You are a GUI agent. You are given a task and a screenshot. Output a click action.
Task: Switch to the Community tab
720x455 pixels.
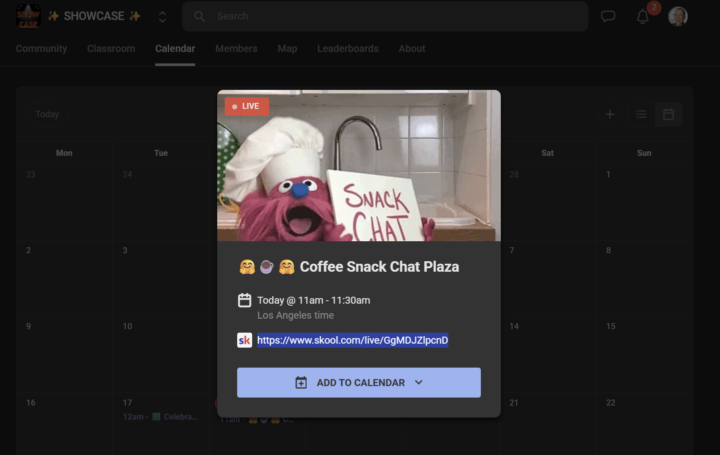41,49
